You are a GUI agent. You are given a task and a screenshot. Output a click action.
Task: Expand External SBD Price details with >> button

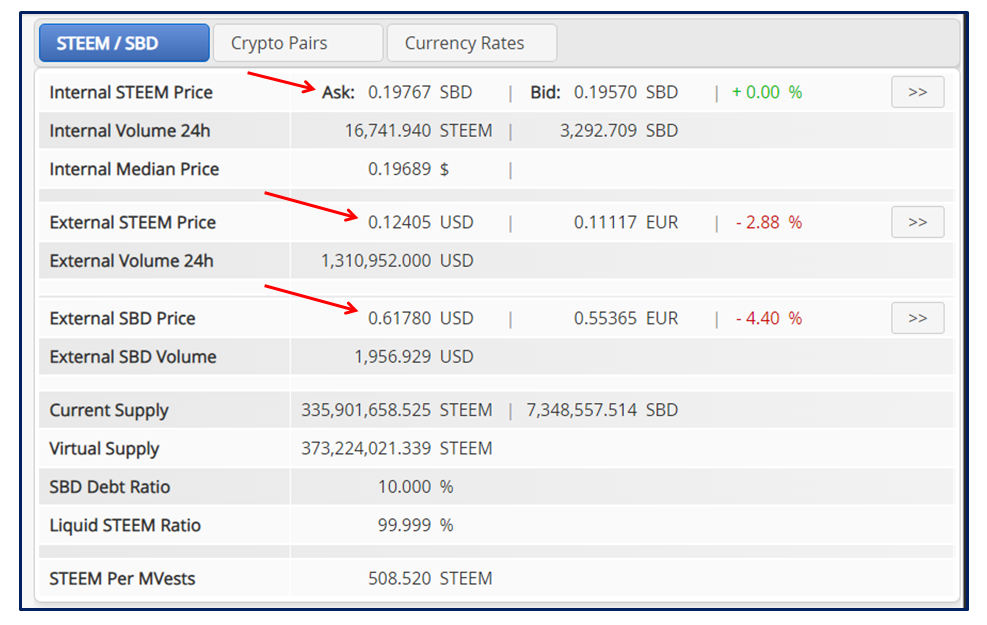click(917, 318)
